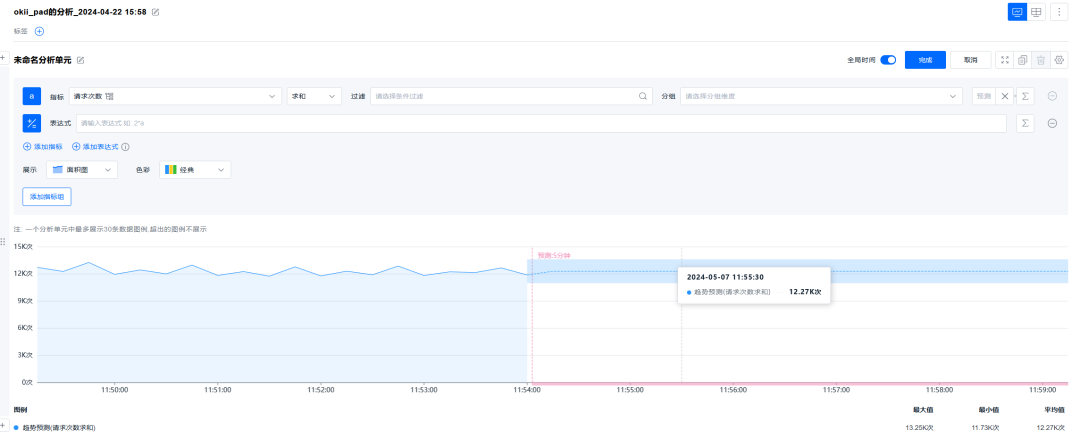Expand the 面积图 chart type dropdown
1080x438 pixels.
(84, 170)
